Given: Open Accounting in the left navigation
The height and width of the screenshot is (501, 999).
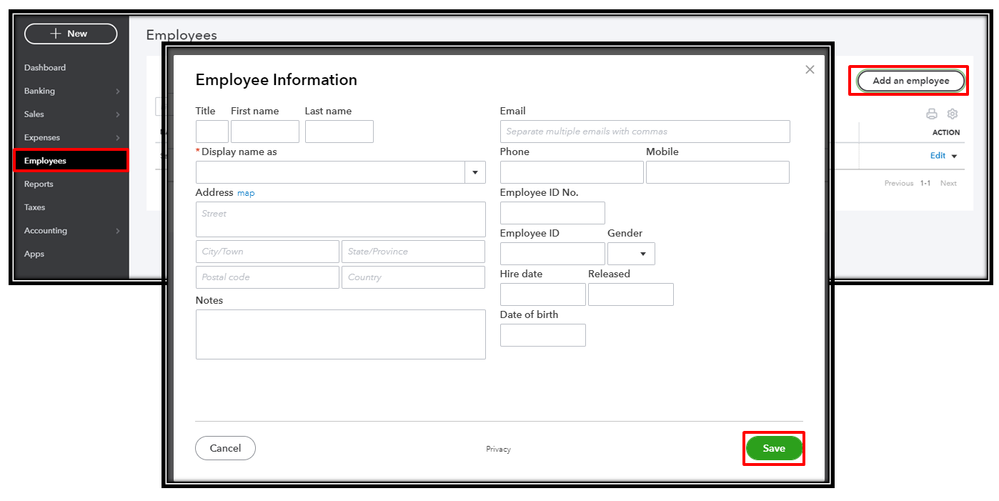Looking at the screenshot, I should 45,231.
